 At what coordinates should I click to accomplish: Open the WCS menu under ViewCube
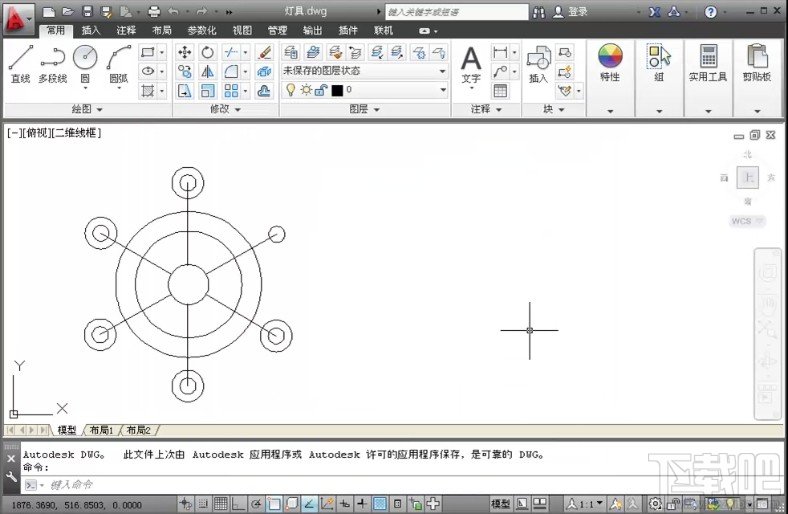coord(747,221)
